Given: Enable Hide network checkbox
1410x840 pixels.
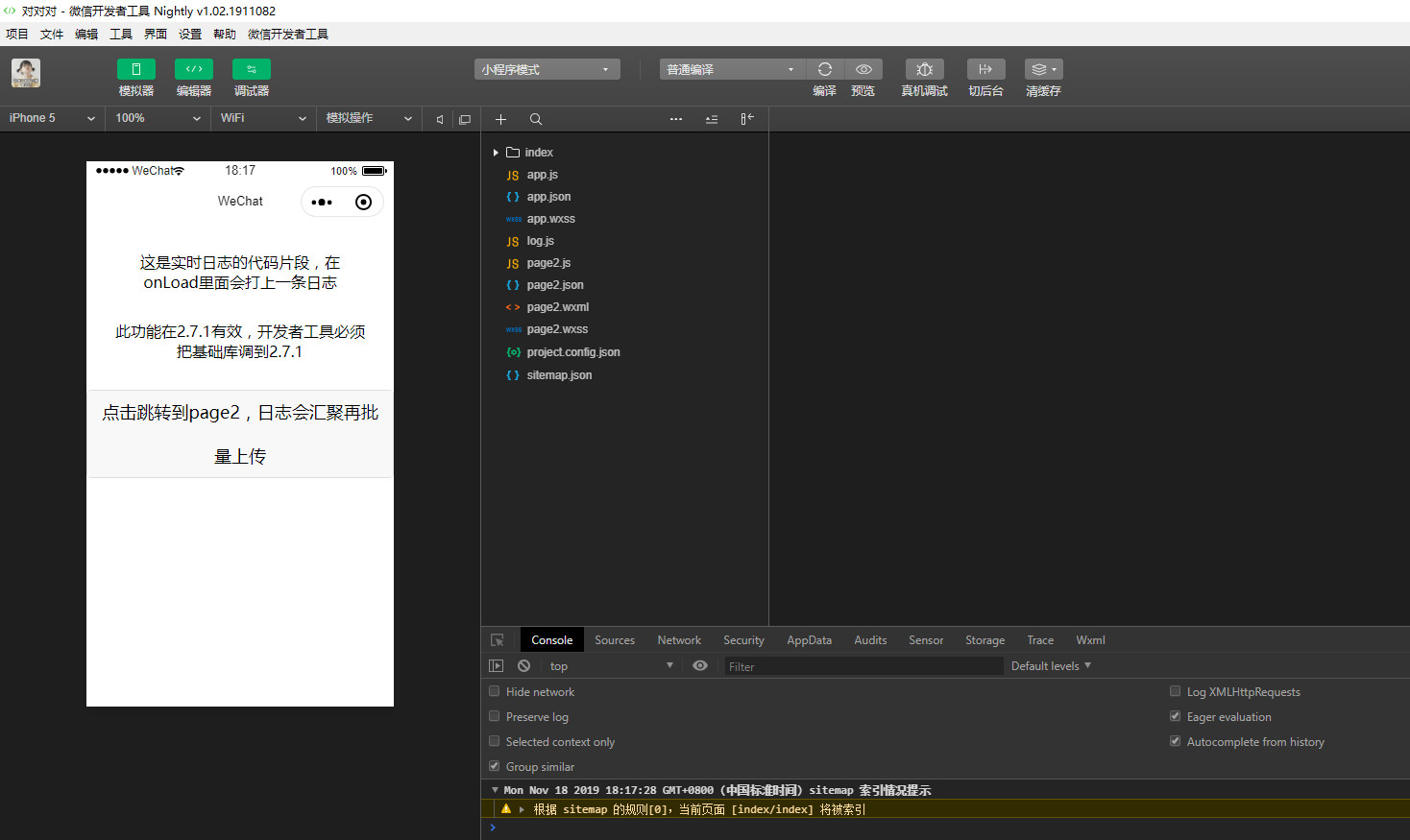Looking at the screenshot, I should [x=495, y=691].
